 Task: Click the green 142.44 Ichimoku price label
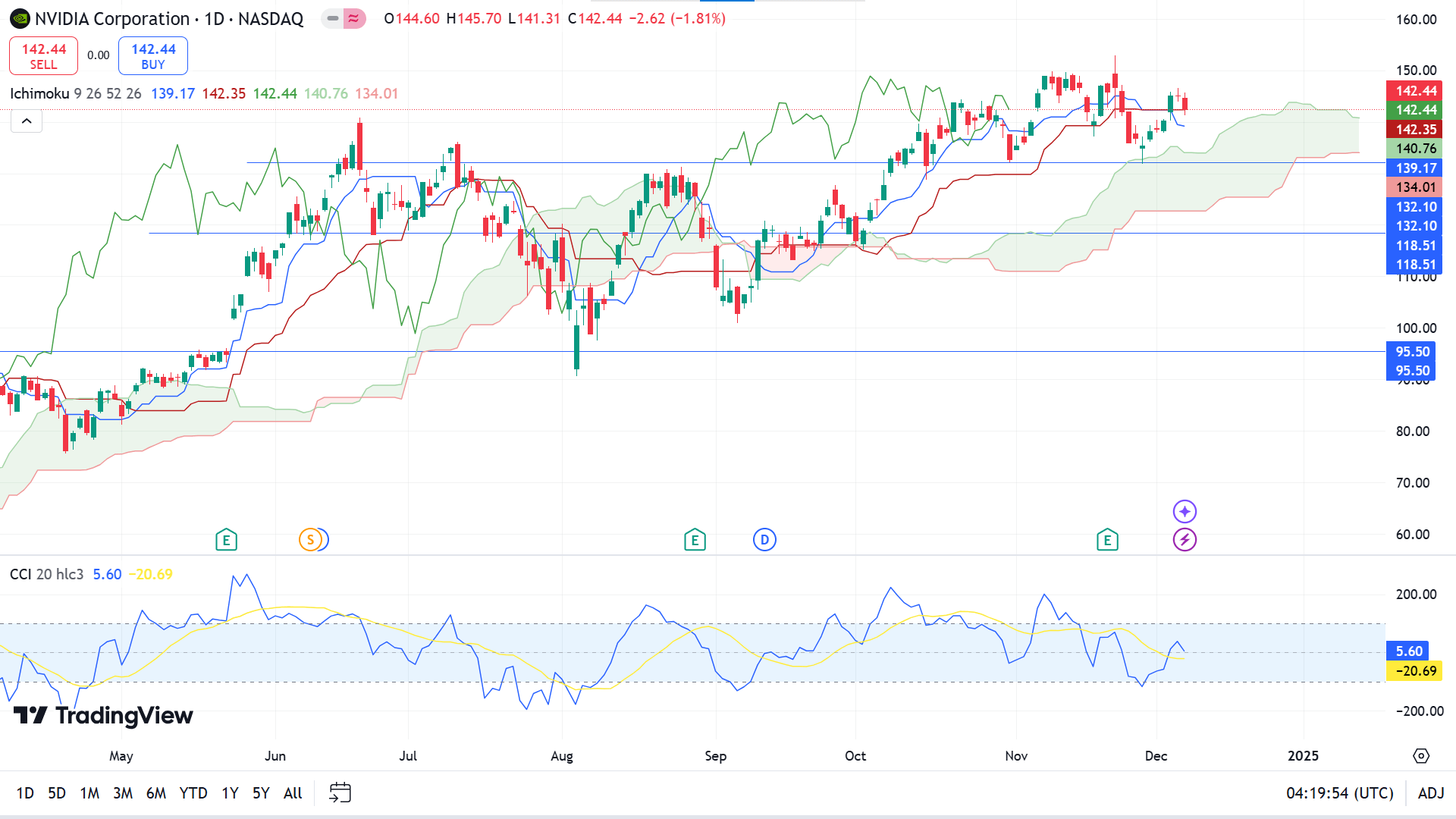click(x=1414, y=110)
